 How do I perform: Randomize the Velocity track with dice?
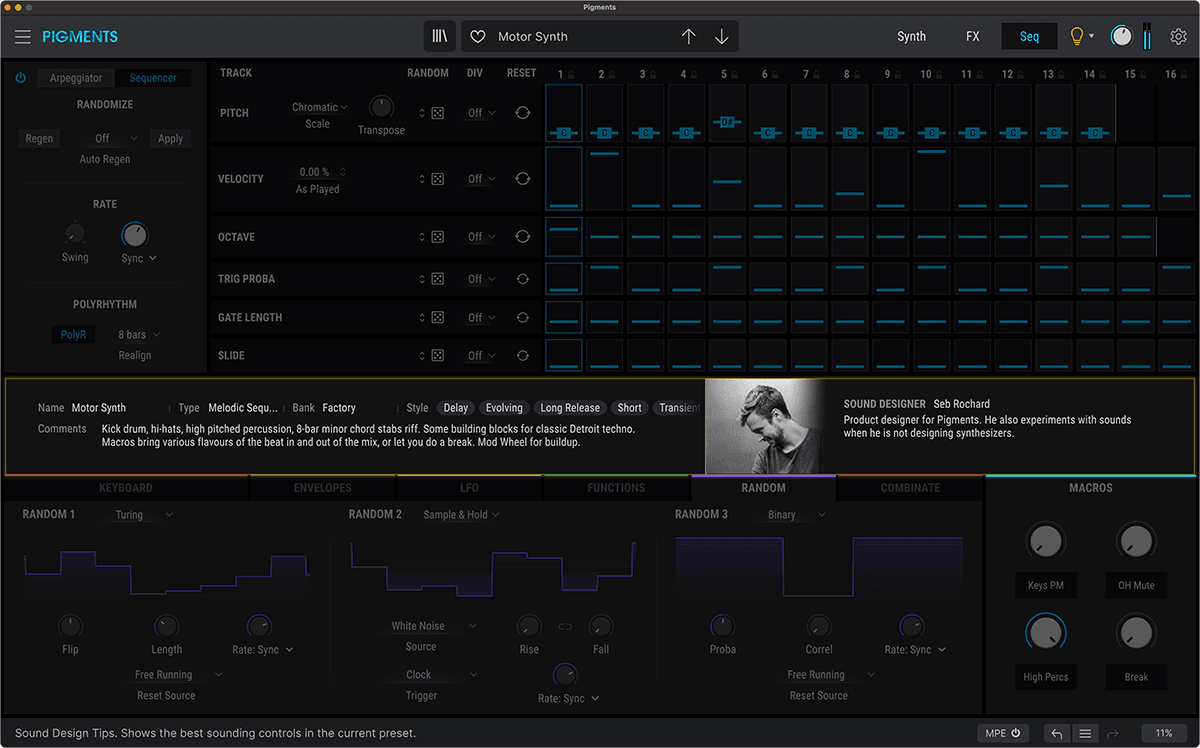[438, 179]
